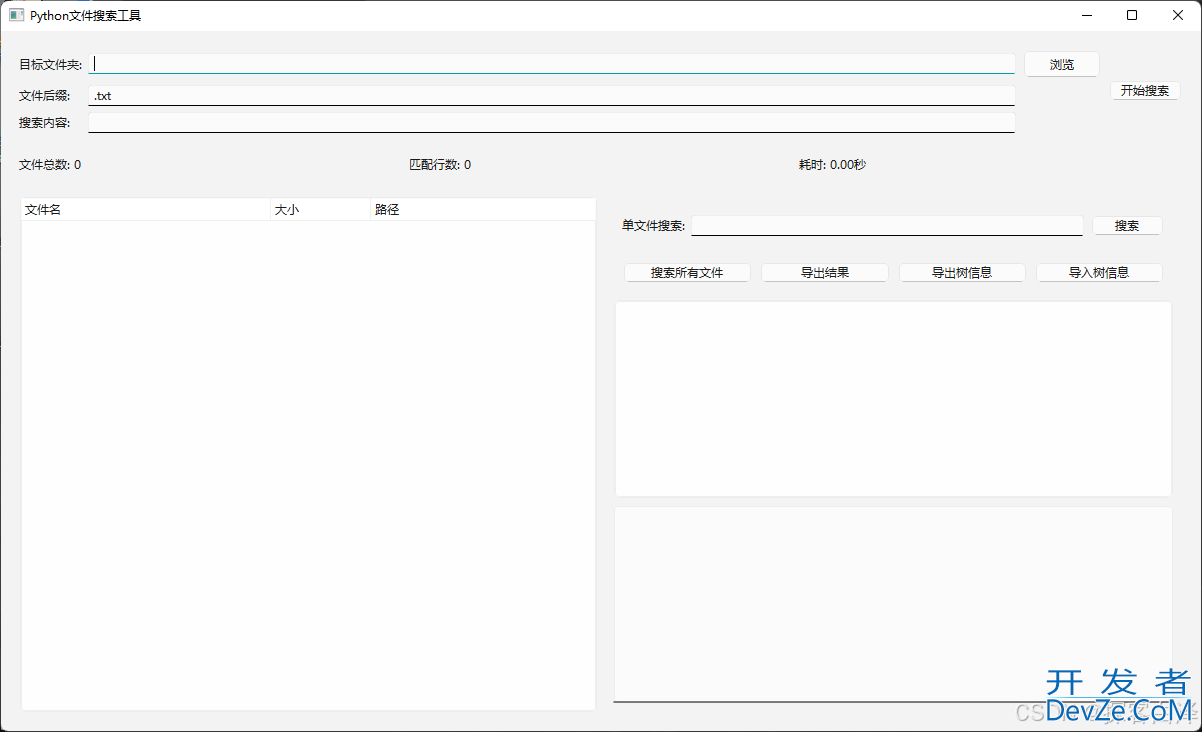Click the 大小 column header
Image resolution: width=1202 pixels, height=732 pixels.
(320, 210)
